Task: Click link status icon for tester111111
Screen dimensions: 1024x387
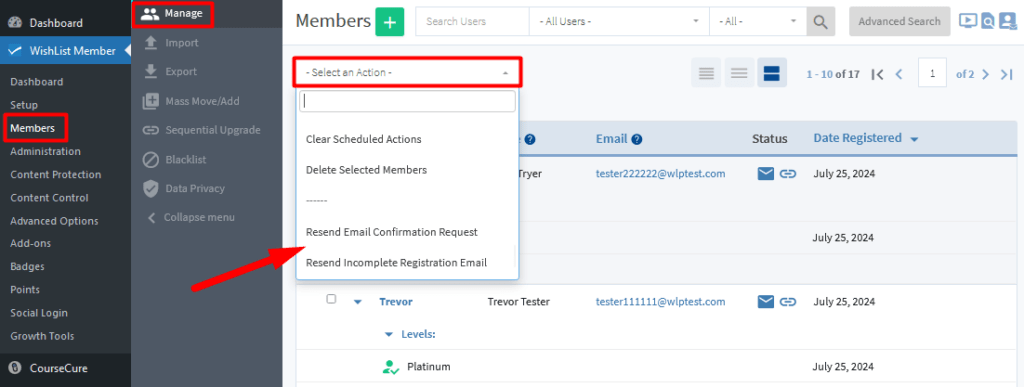Action: coord(788,302)
